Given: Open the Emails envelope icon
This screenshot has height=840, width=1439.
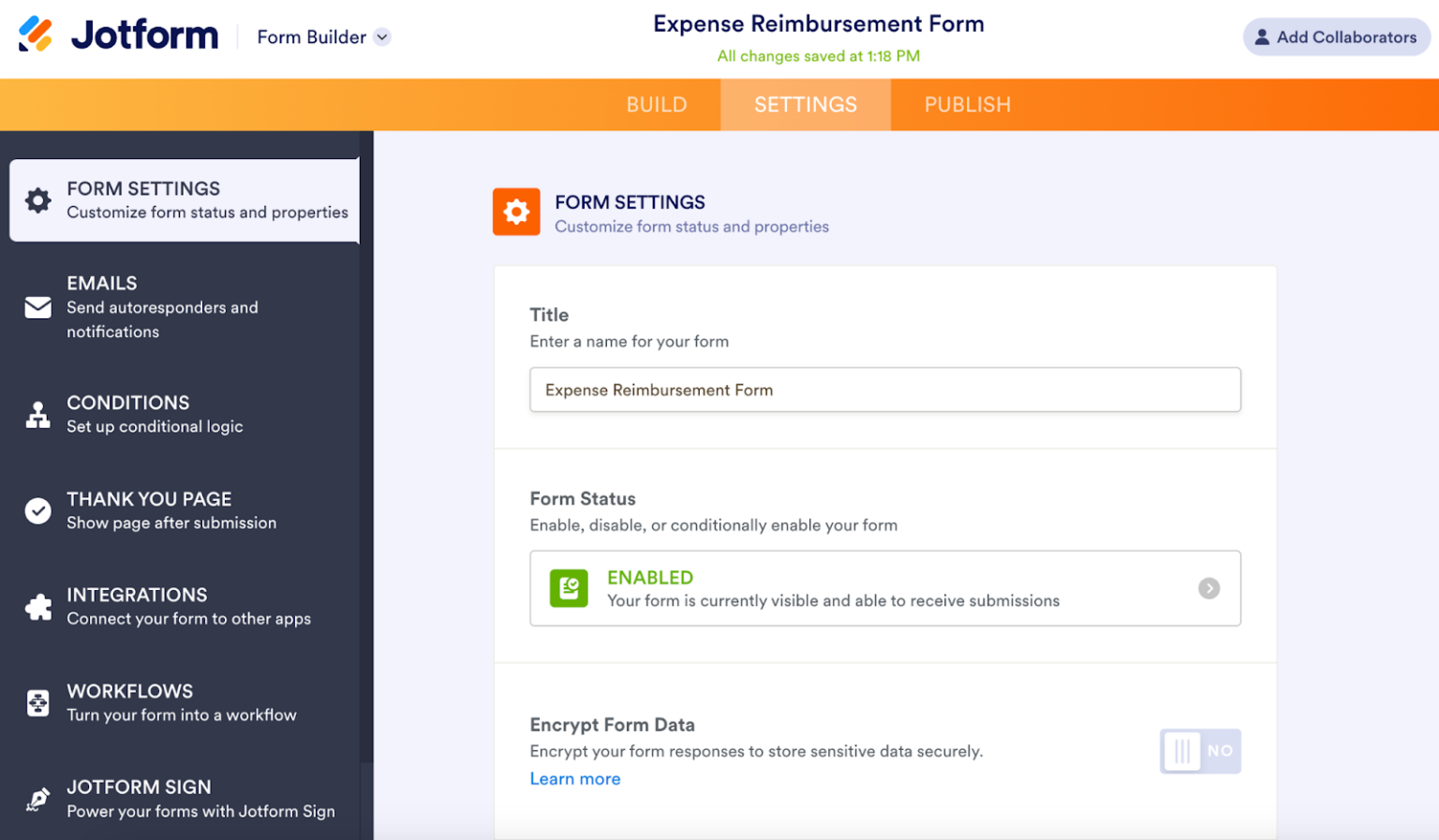Looking at the screenshot, I should point(37,307).
